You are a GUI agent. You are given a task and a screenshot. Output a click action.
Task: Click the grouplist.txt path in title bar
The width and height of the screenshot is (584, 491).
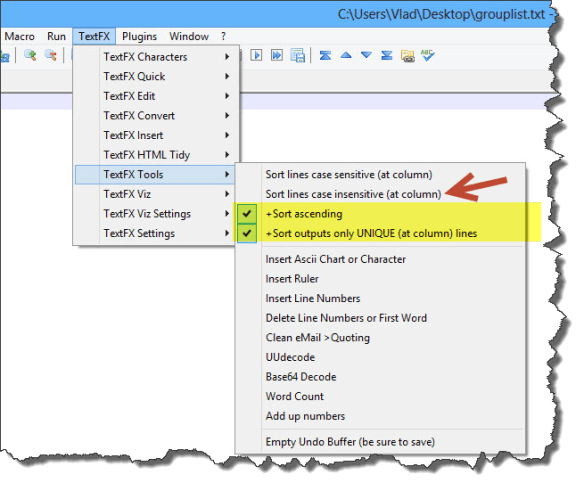point(441,15)
